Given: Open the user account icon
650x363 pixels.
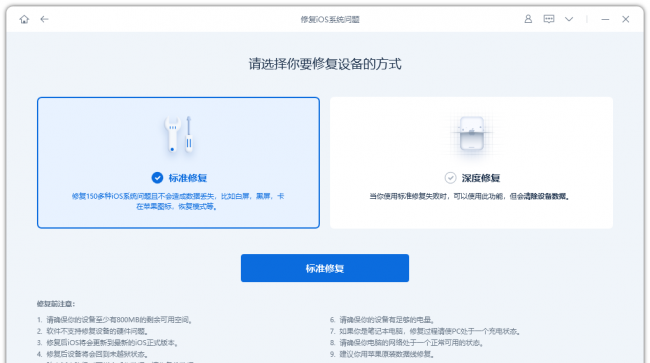Looking at the screenshot, I should click(x=528, y=19).
